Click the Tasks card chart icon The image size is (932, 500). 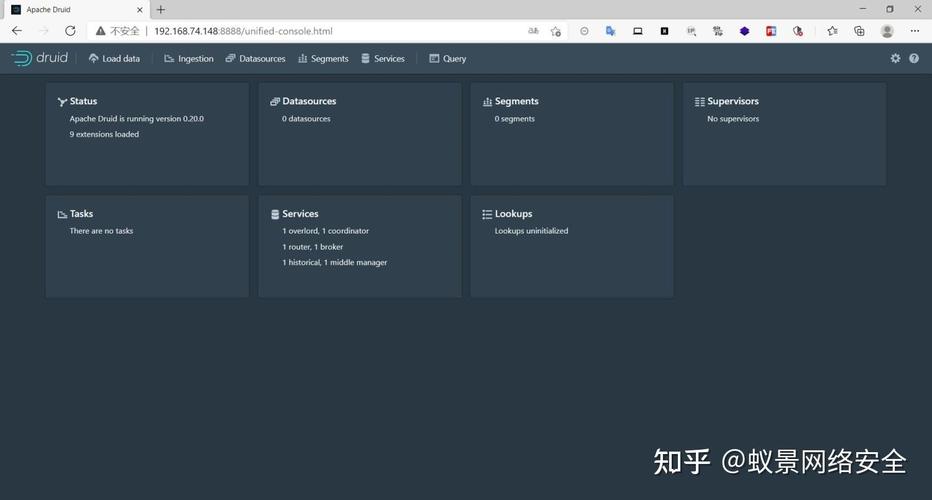click(x=62, y=214)
